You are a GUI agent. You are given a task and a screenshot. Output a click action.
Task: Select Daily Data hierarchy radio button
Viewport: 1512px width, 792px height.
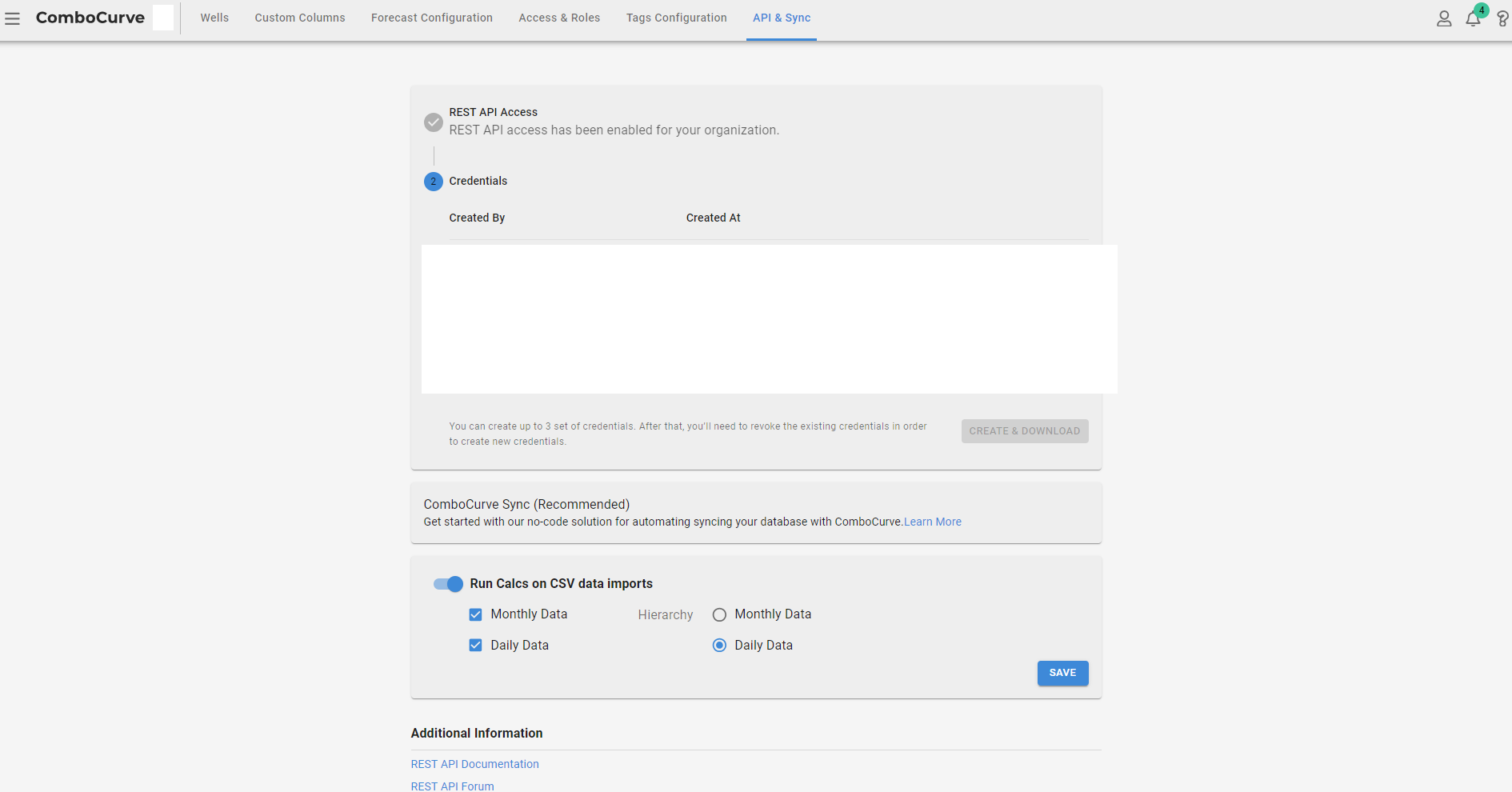(719, 646)
